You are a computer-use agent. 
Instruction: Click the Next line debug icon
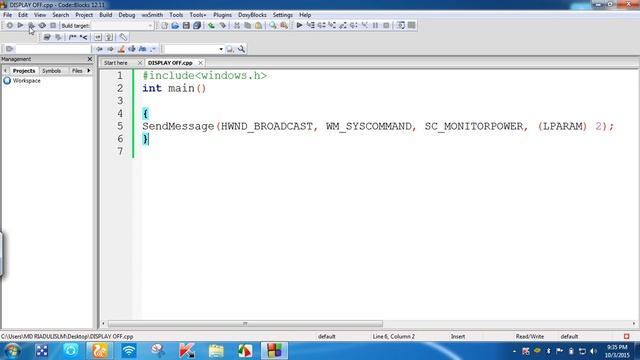(322, 25)
